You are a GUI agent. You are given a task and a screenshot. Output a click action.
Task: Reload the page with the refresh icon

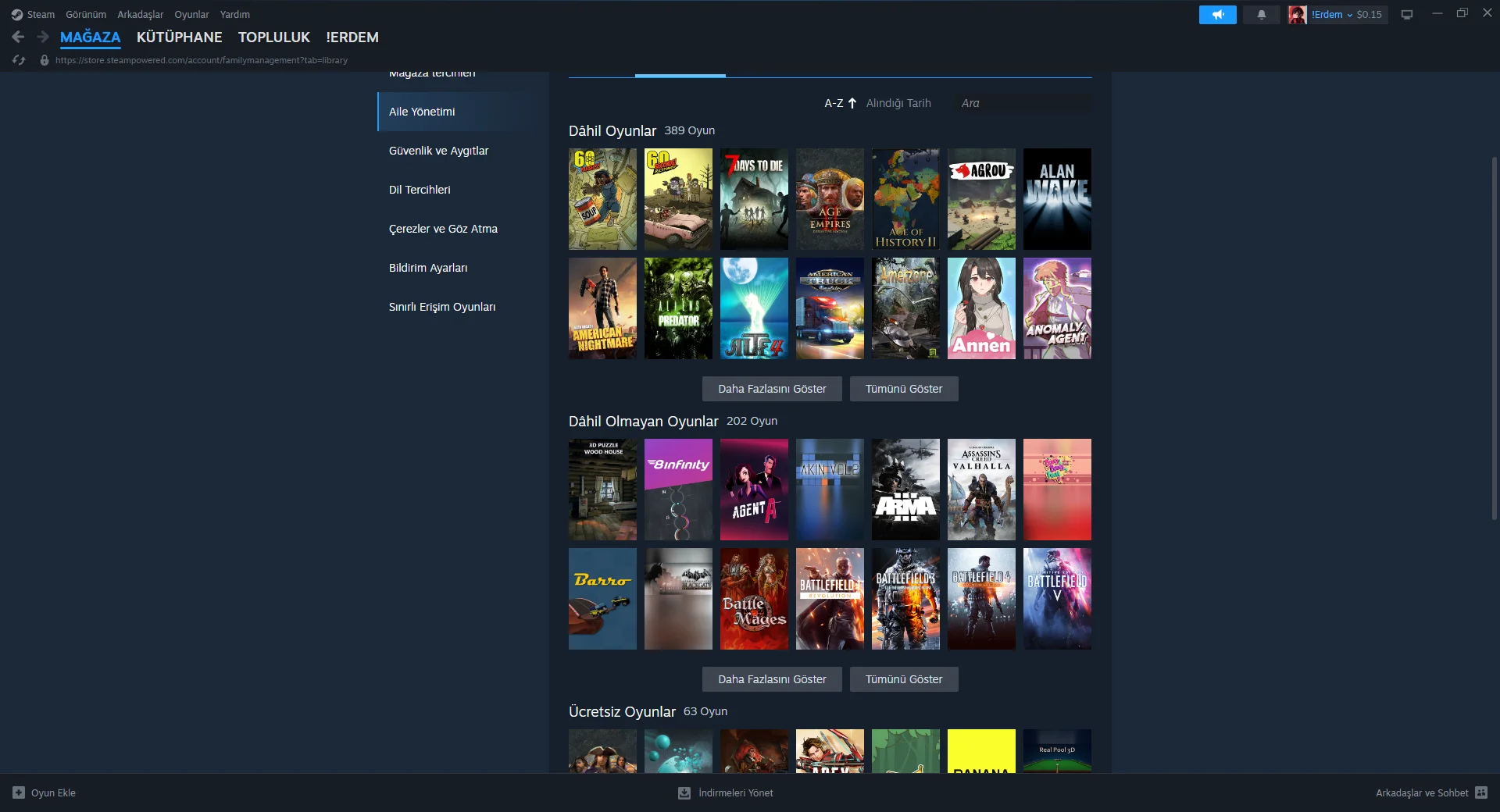click(x=19, y=60)
